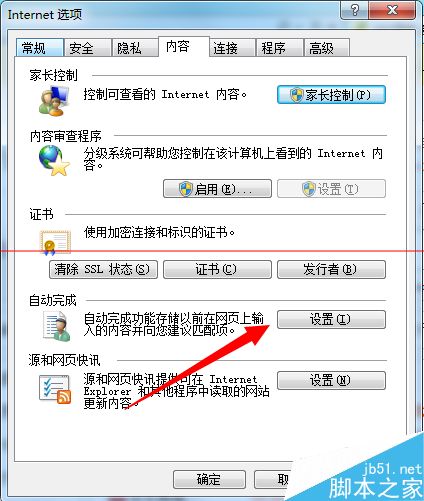Screen dimensions: 424x501
Task: Click the certificate ribbon icon
Action: click(x=55, y=243)
